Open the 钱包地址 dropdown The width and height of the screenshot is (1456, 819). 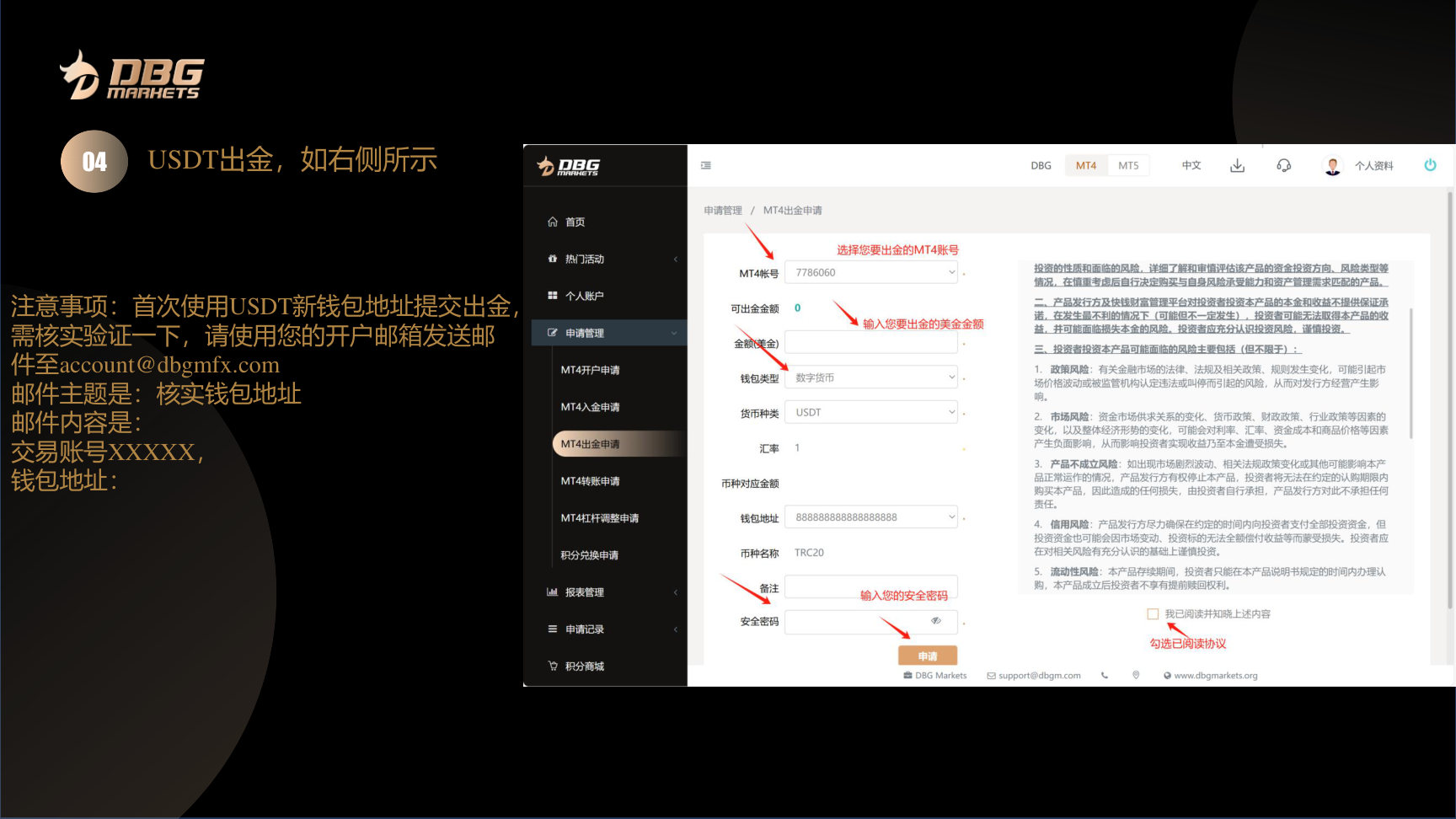point(871,517)
